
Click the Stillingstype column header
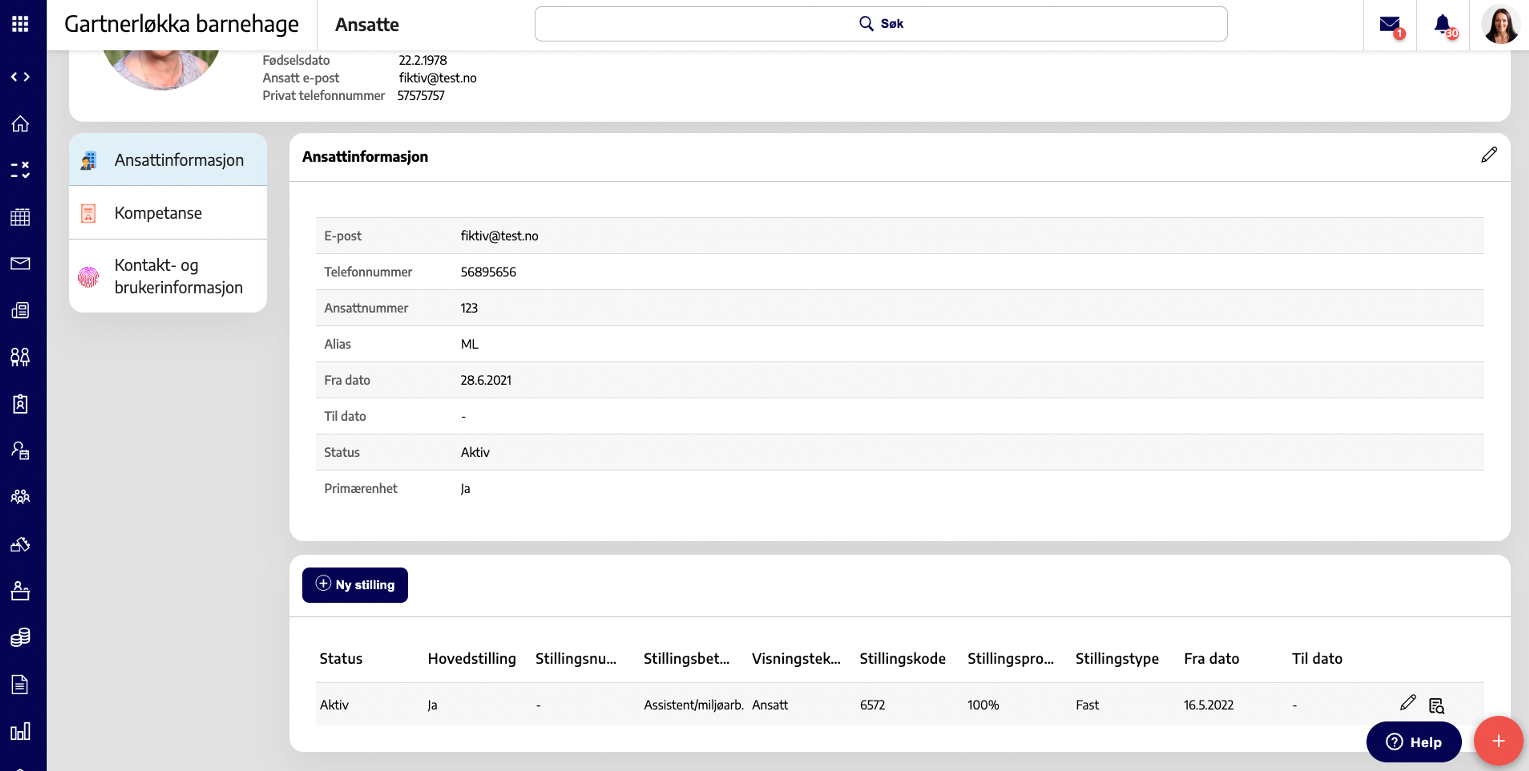[x=1117, y=659]
